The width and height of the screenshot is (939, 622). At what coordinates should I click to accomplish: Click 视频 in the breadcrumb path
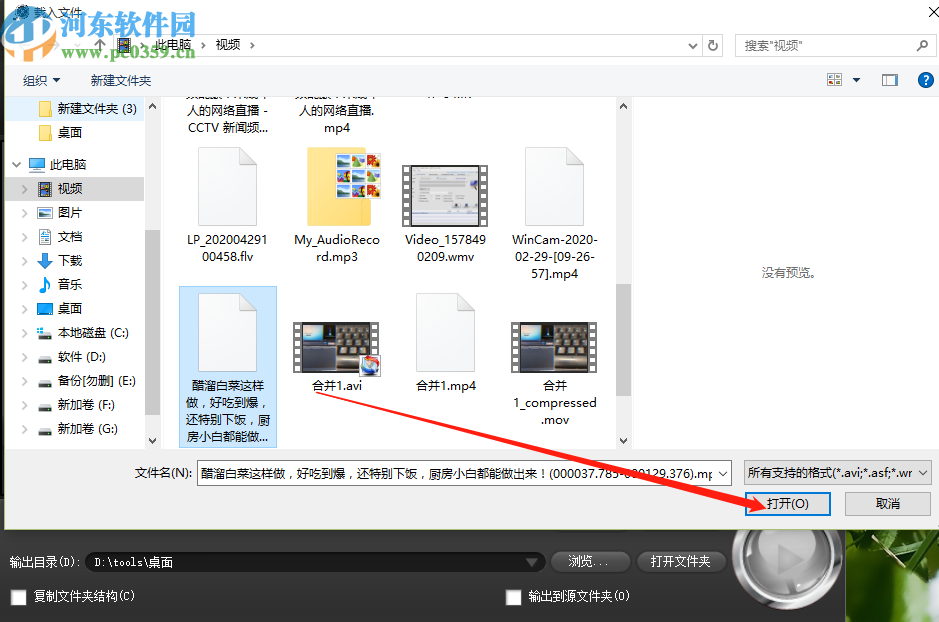pos(228,45)
